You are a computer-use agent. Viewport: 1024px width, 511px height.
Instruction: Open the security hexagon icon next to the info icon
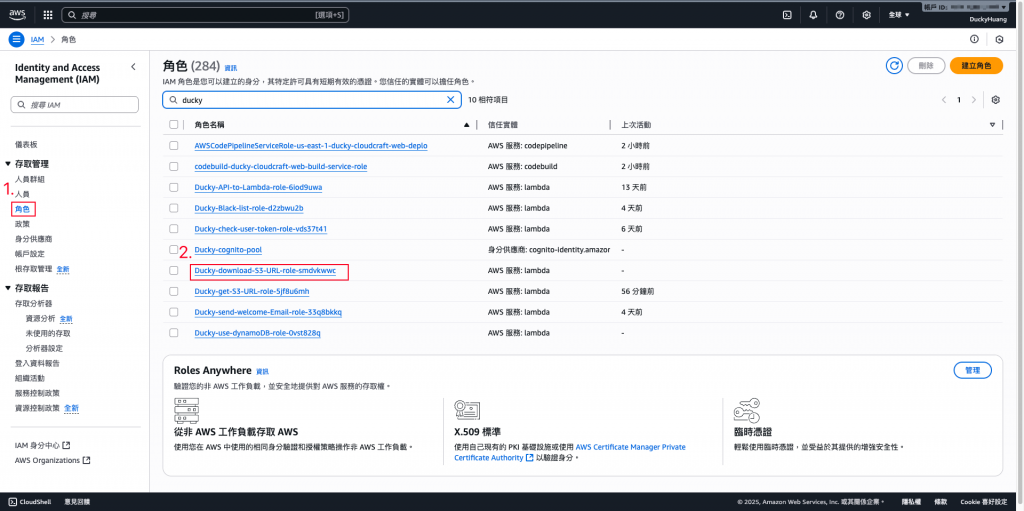(x=999, y=39)
